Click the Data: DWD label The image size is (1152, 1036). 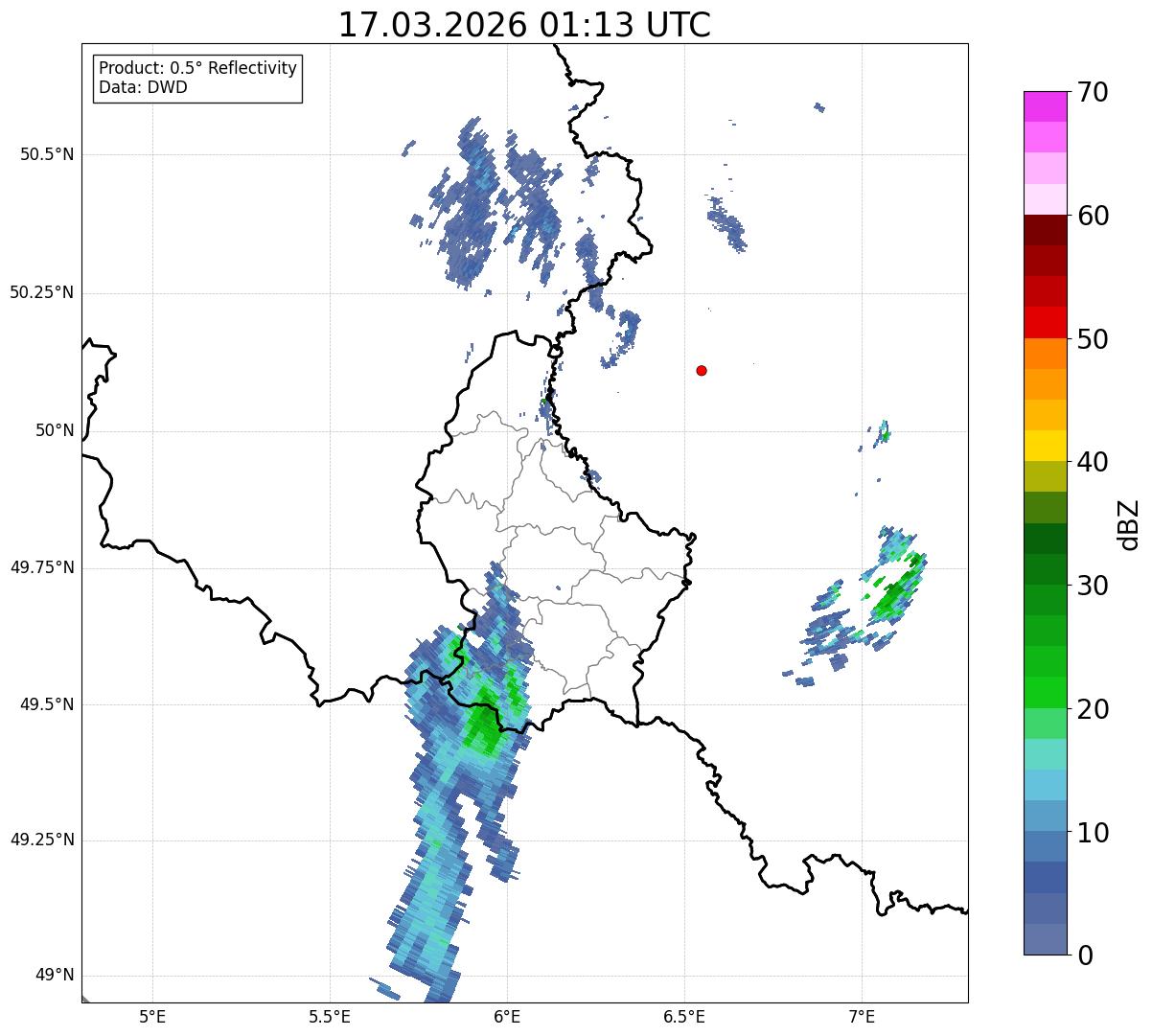[x=143, y=87]
